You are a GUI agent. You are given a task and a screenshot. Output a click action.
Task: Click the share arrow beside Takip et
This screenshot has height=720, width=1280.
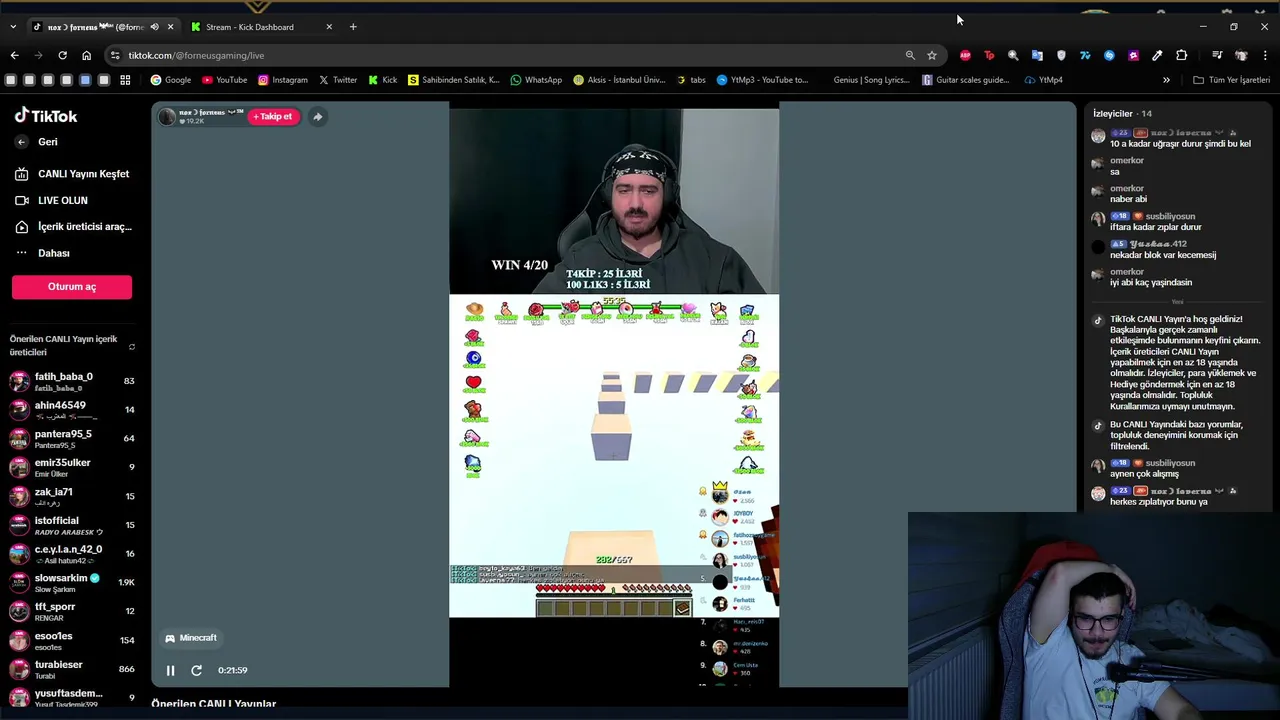point(317,117)
